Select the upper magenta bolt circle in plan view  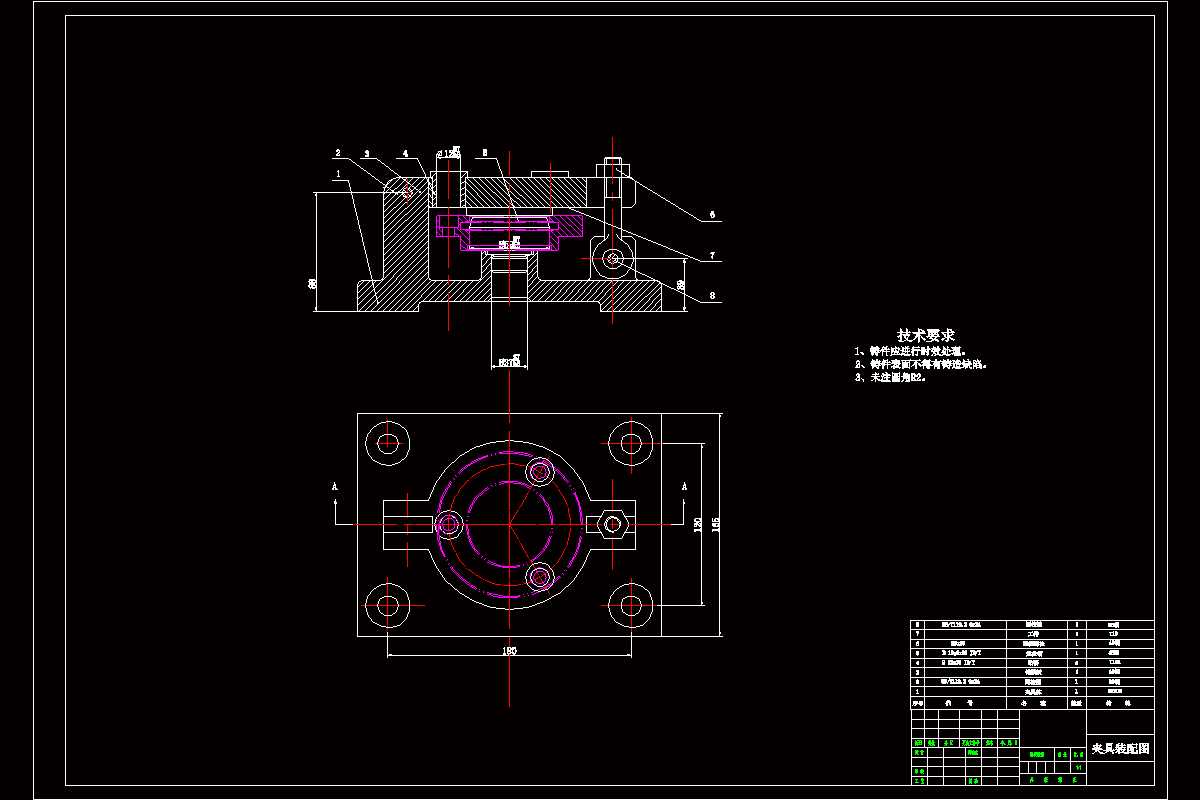pyautogui.click(x=541, y=471)
